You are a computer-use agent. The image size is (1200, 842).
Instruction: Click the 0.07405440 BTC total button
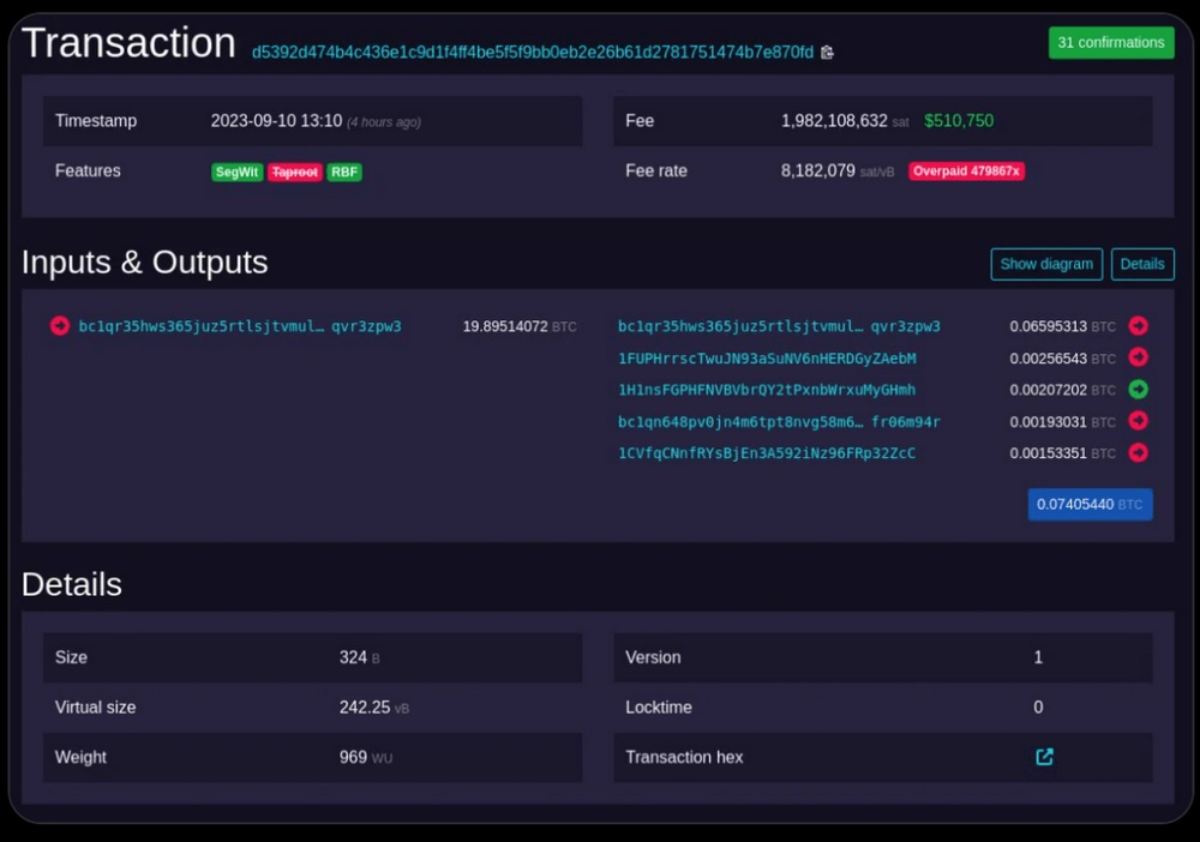[x=1090, y=504]
